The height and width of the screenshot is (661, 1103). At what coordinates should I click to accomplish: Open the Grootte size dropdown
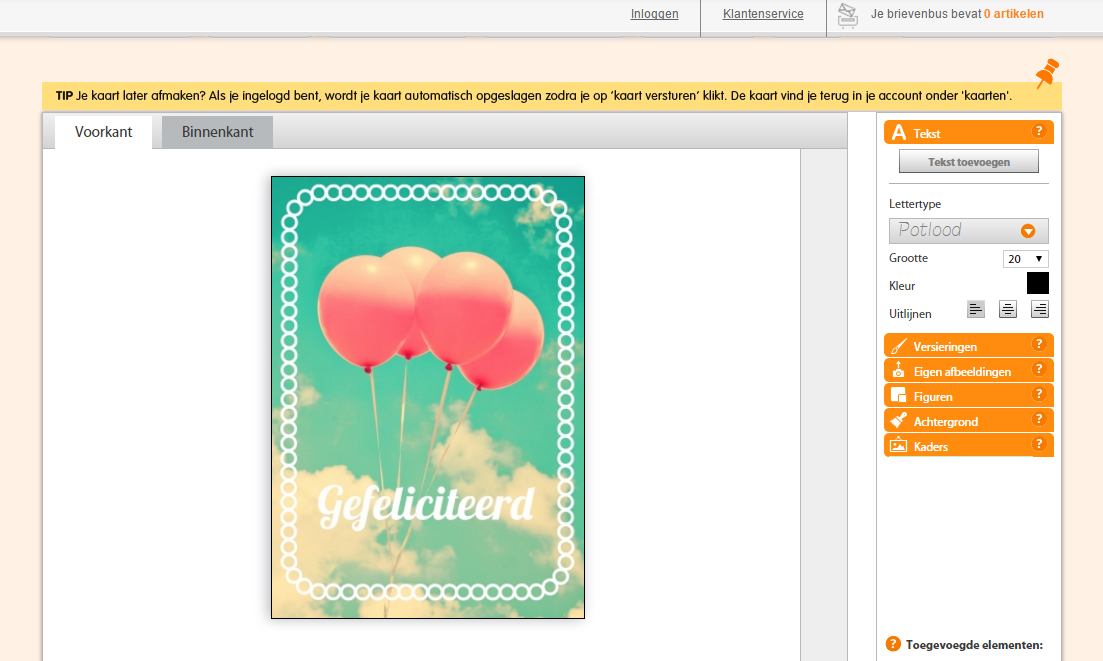(x=1025, y=259)
